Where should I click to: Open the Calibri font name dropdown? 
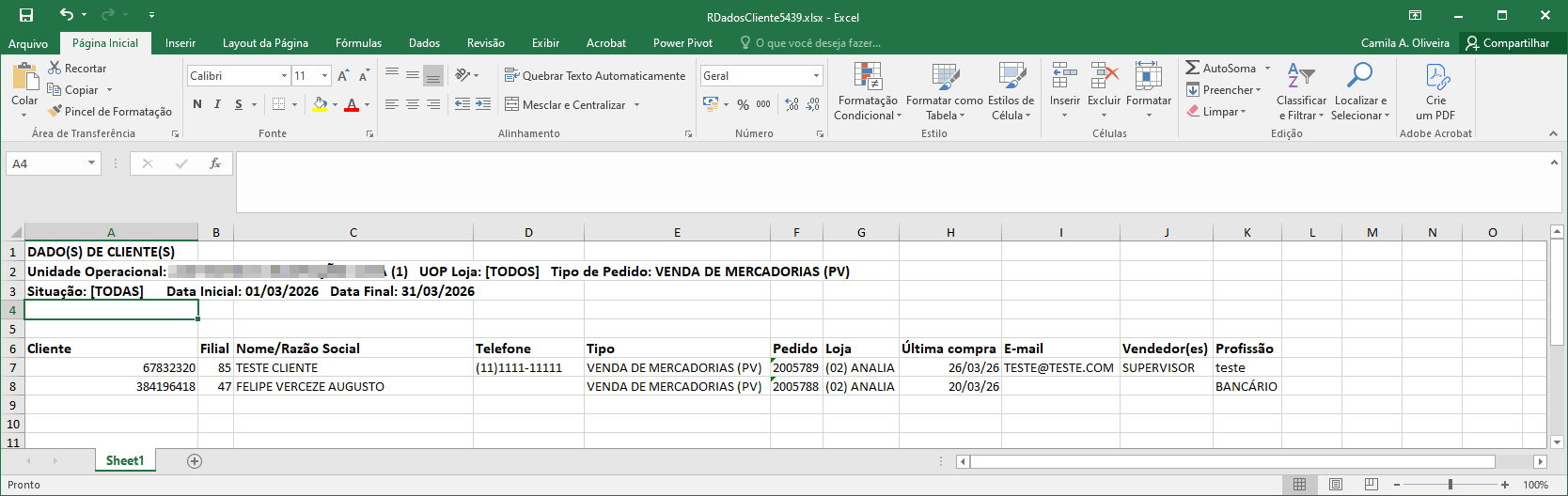click(x=284, y=76)
